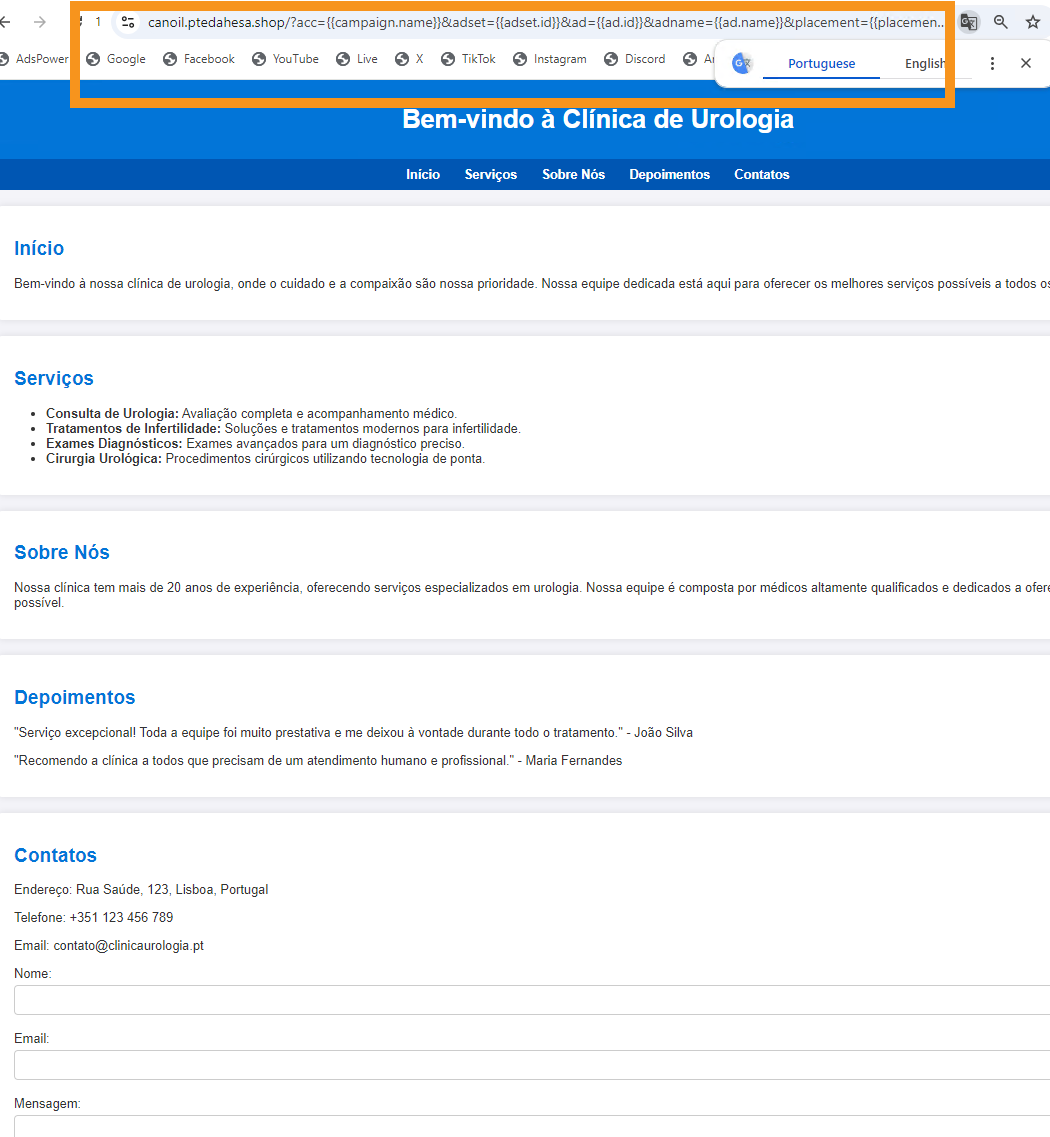Open the AdsPower bookmark
This screenshot has width=1050, height=1137.
click(x=34, y=59)
